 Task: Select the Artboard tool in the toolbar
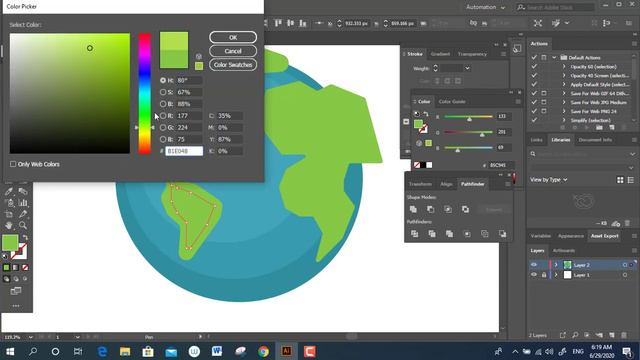pyautogui.click(x=9, y=214)
